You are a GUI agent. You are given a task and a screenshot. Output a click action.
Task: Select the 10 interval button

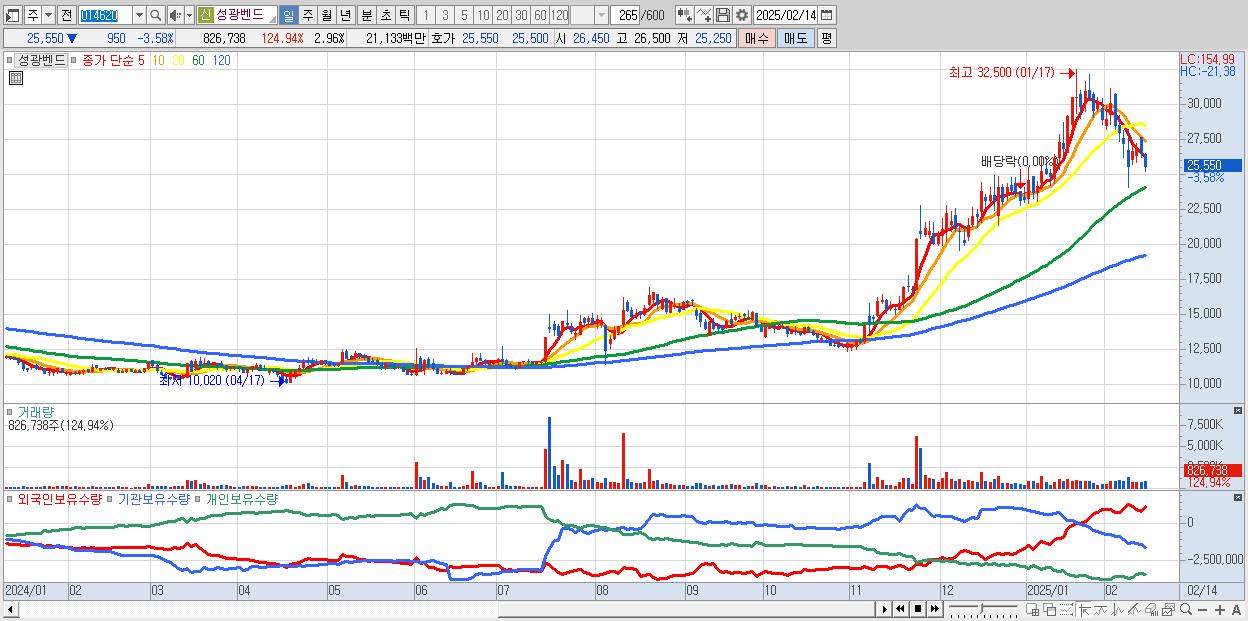pyautogui.click(x=483, y=15)
